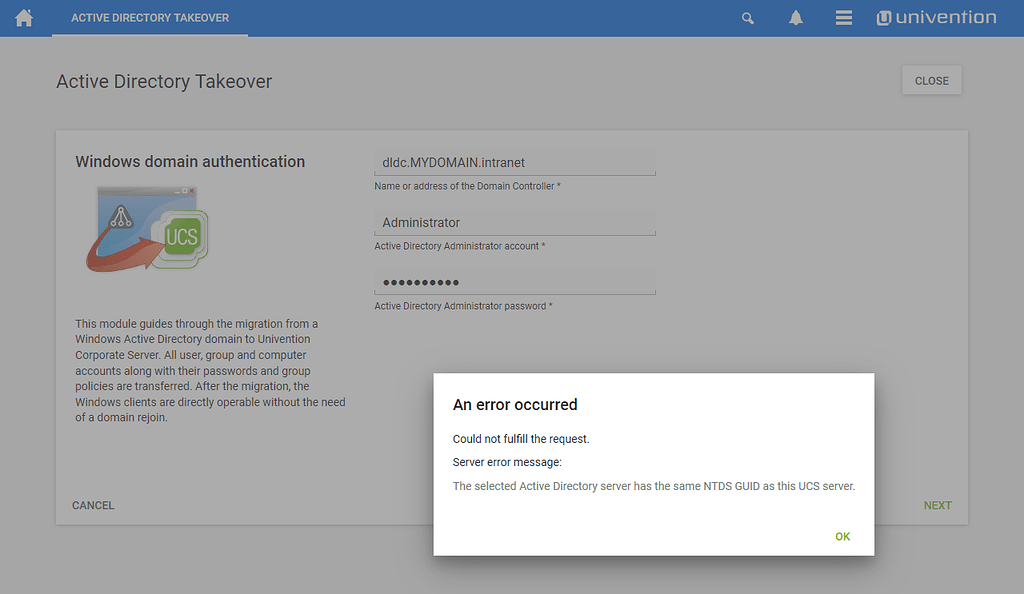Click the error dialog title text
This screenshot has height=594, width=1024.
513,404
